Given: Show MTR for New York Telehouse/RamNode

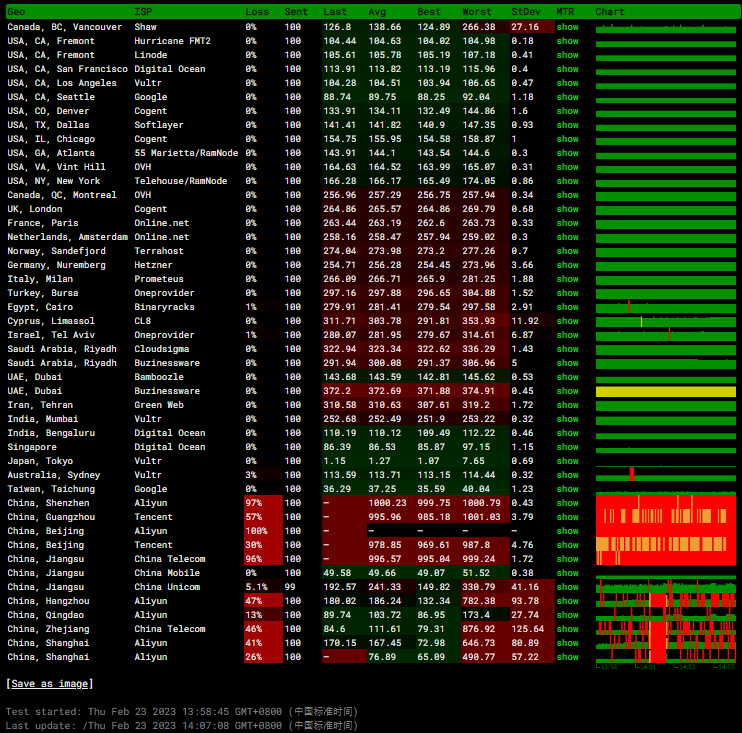Looking at the screenshot, I should click(567, 181).
